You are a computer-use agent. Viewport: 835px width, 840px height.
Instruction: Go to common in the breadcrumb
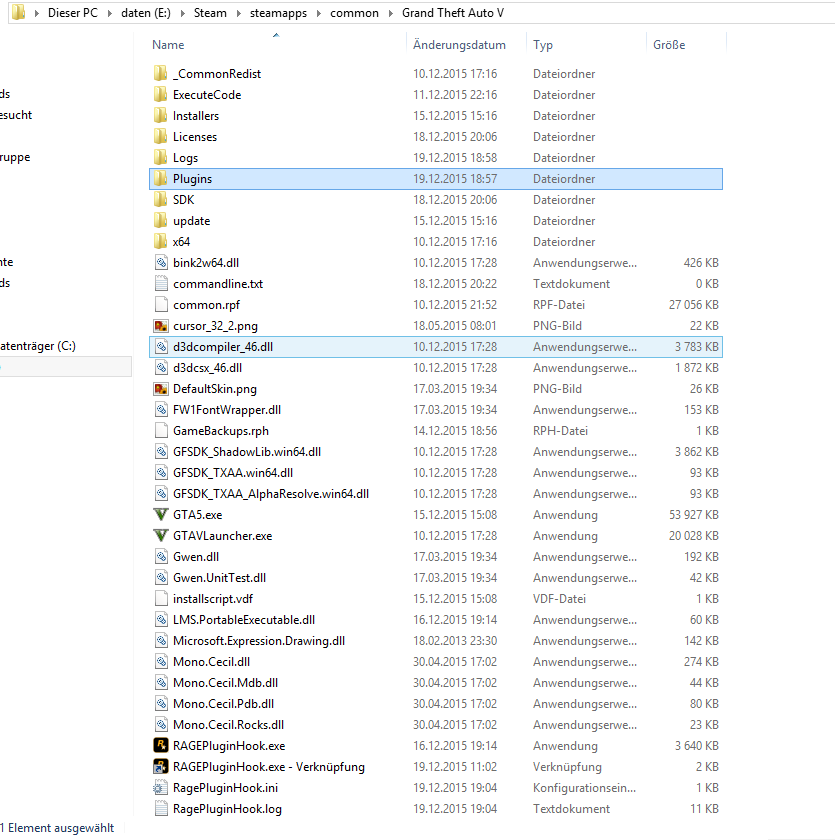coord(354,13)
